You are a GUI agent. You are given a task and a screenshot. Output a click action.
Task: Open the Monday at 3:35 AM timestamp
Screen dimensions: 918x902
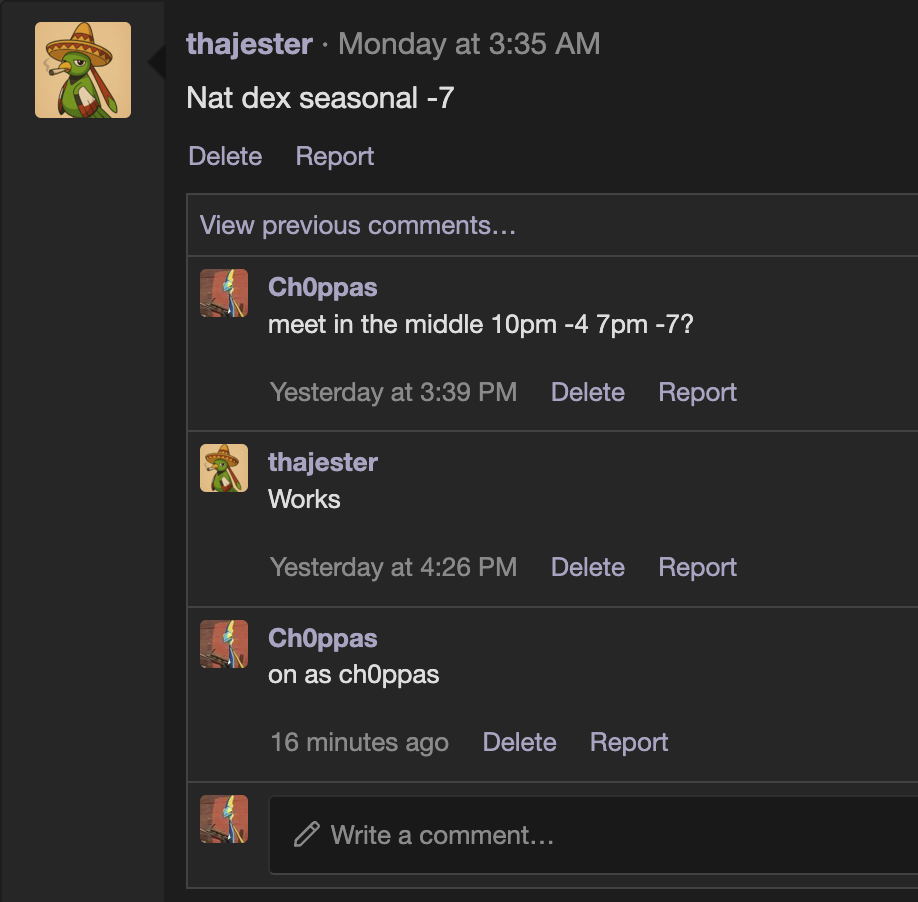(x=469, y=44)
